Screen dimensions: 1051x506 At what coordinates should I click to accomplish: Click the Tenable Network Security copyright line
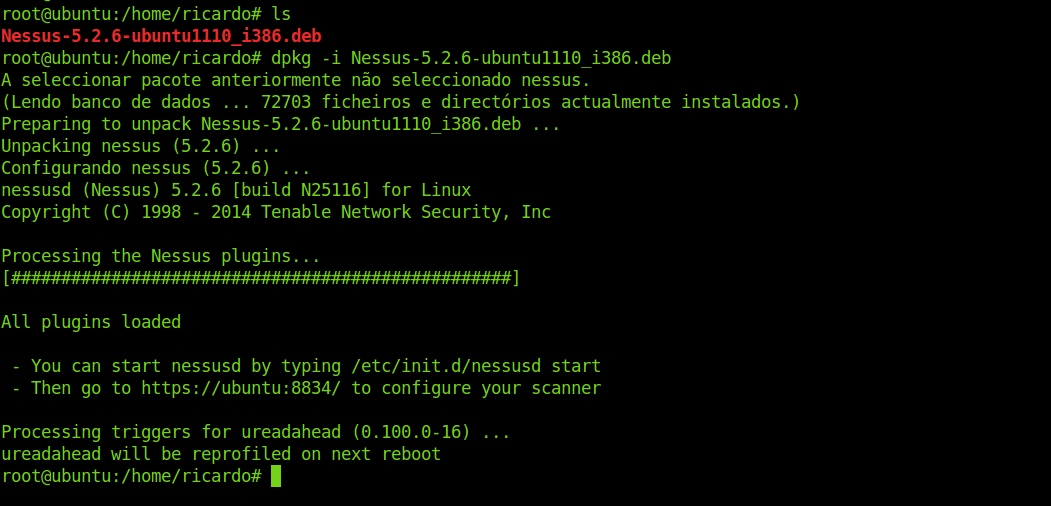(x=276, y=212)
